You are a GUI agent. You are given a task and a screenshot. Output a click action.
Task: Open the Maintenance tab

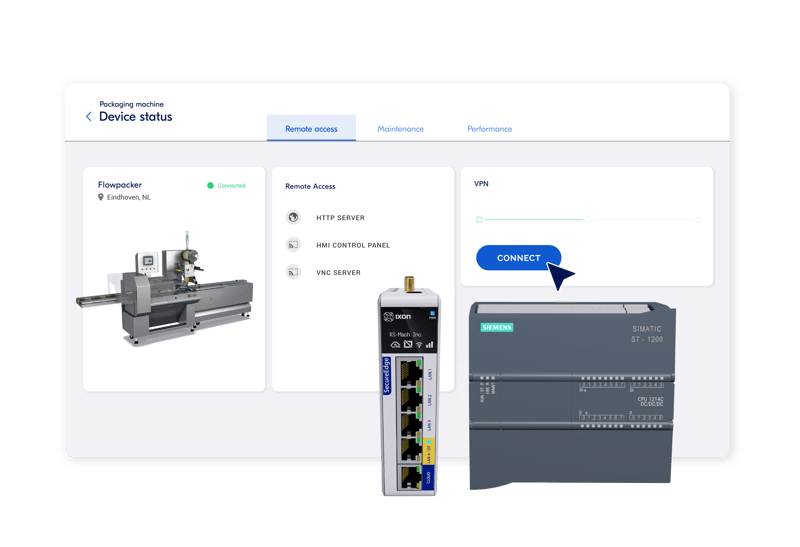pos(400,129)
